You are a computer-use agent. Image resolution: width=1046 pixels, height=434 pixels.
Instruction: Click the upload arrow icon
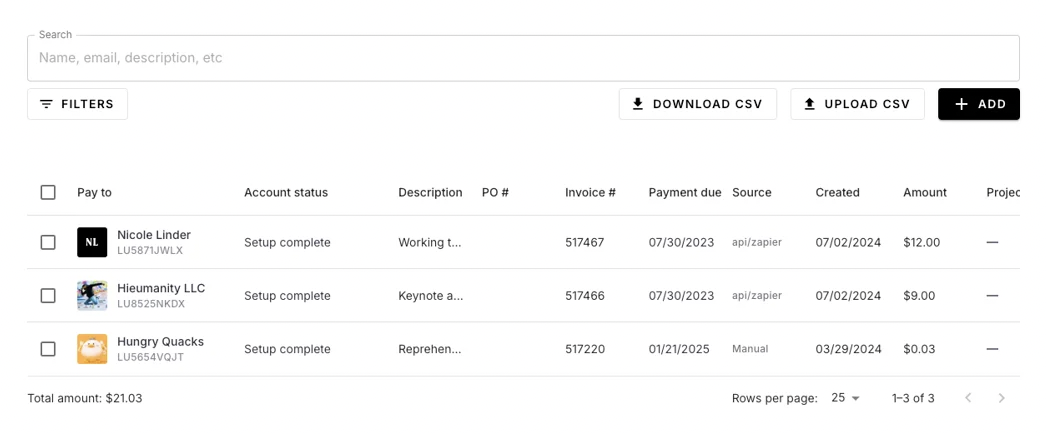810,104
